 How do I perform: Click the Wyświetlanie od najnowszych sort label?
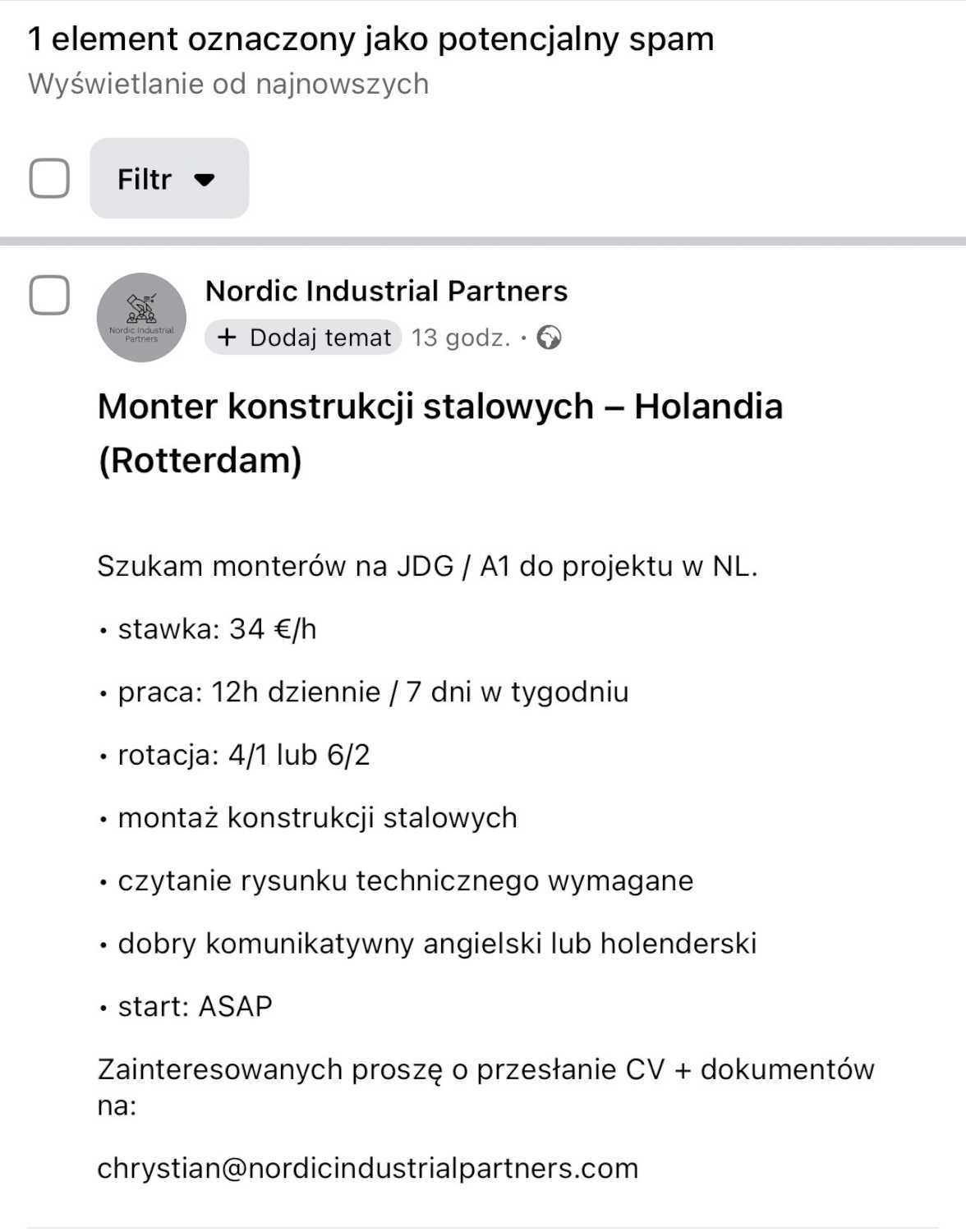tap(228, 84)
